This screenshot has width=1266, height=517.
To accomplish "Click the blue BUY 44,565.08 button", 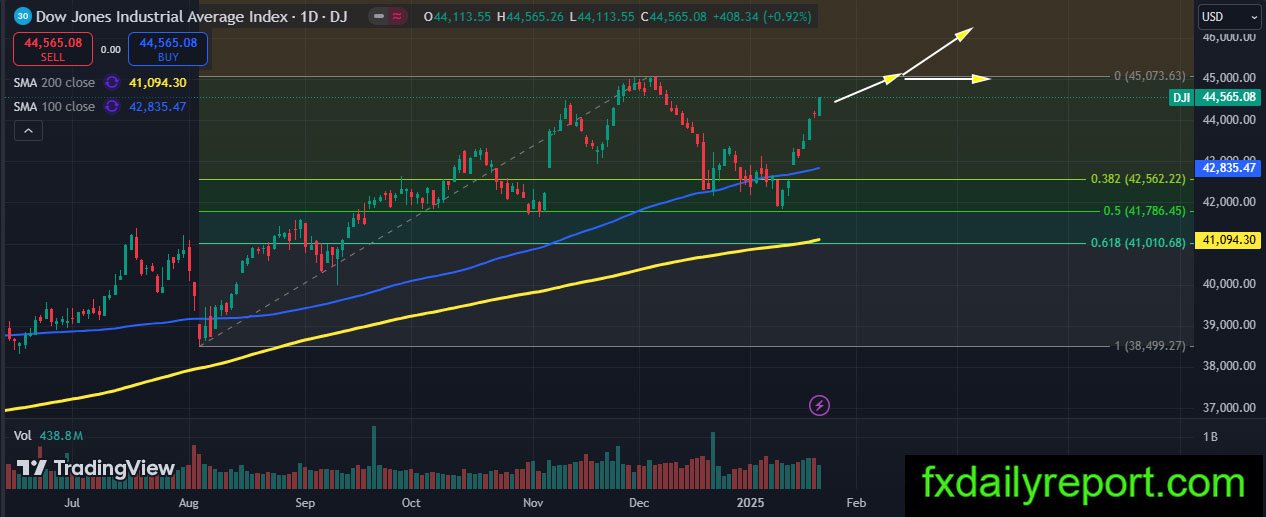I will pos(168,48).
